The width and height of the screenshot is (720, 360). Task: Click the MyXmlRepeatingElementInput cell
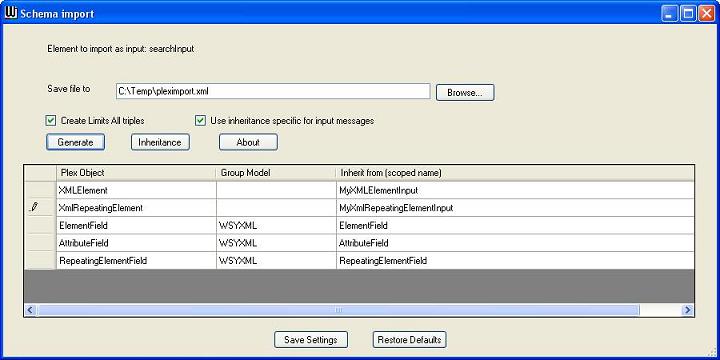515,208
